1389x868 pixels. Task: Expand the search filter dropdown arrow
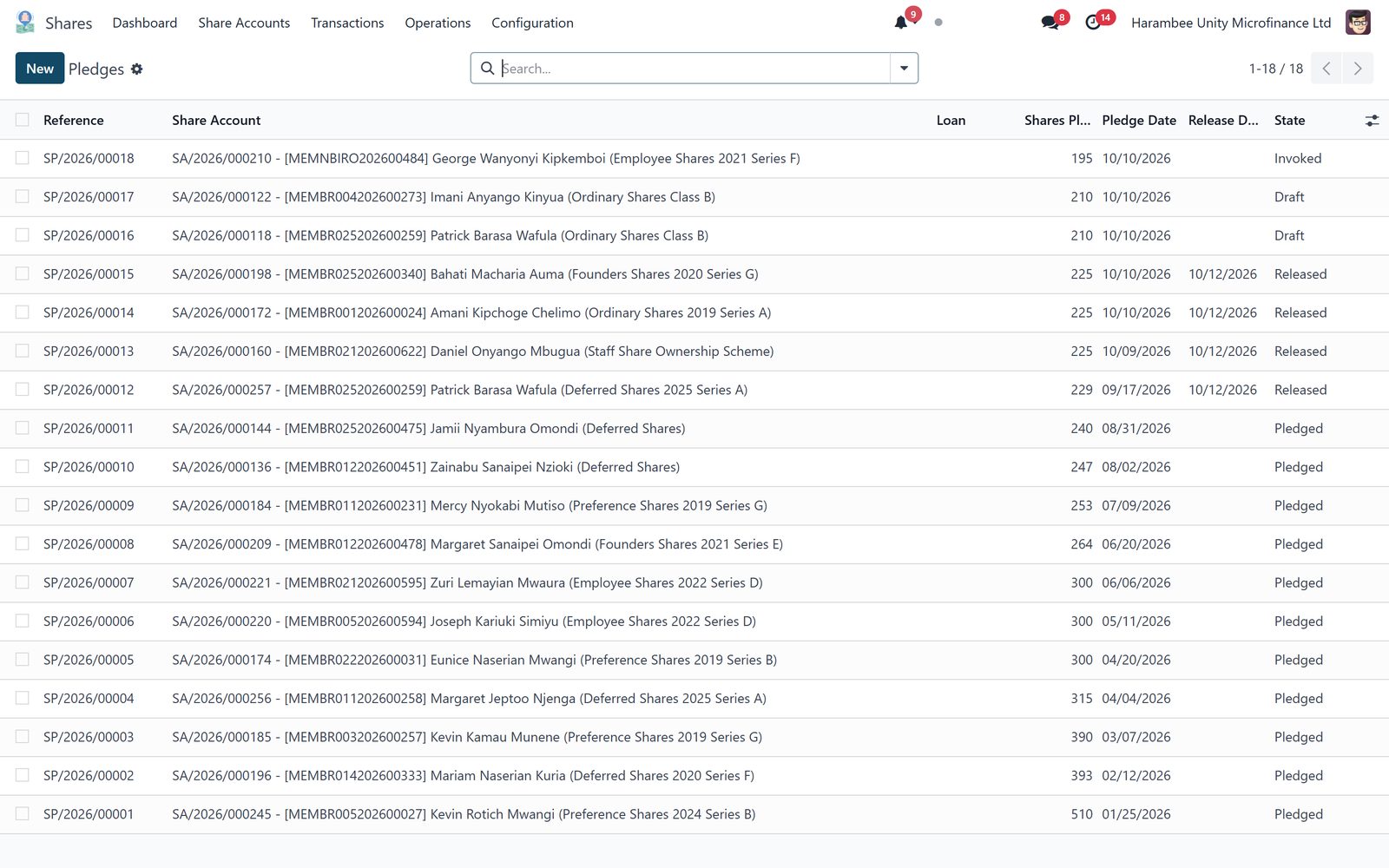(x=904, y=69)
